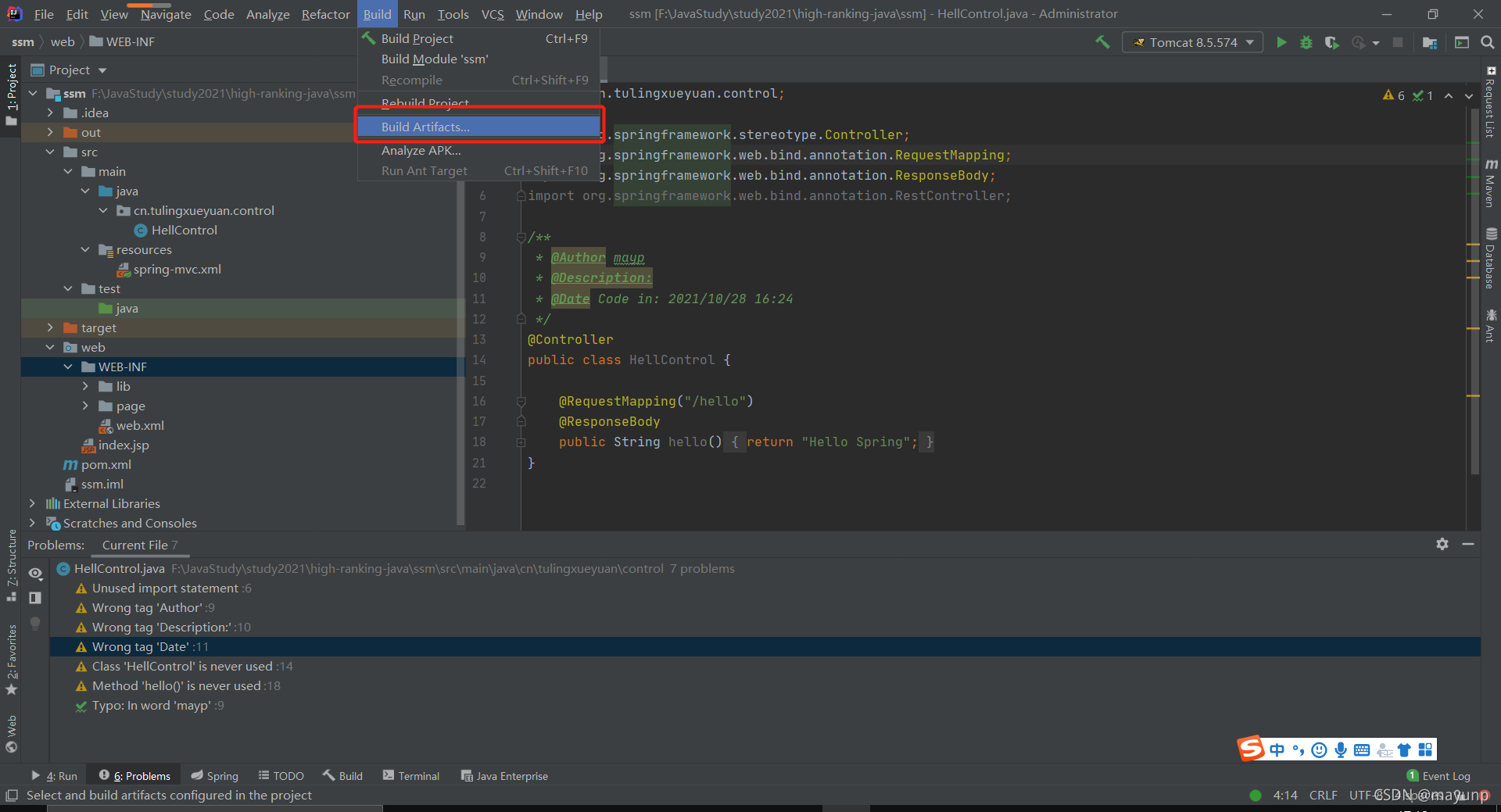Select HellControl class in project tree
The height and width of the screenshot is (812, 1501).
pos(176,230)
